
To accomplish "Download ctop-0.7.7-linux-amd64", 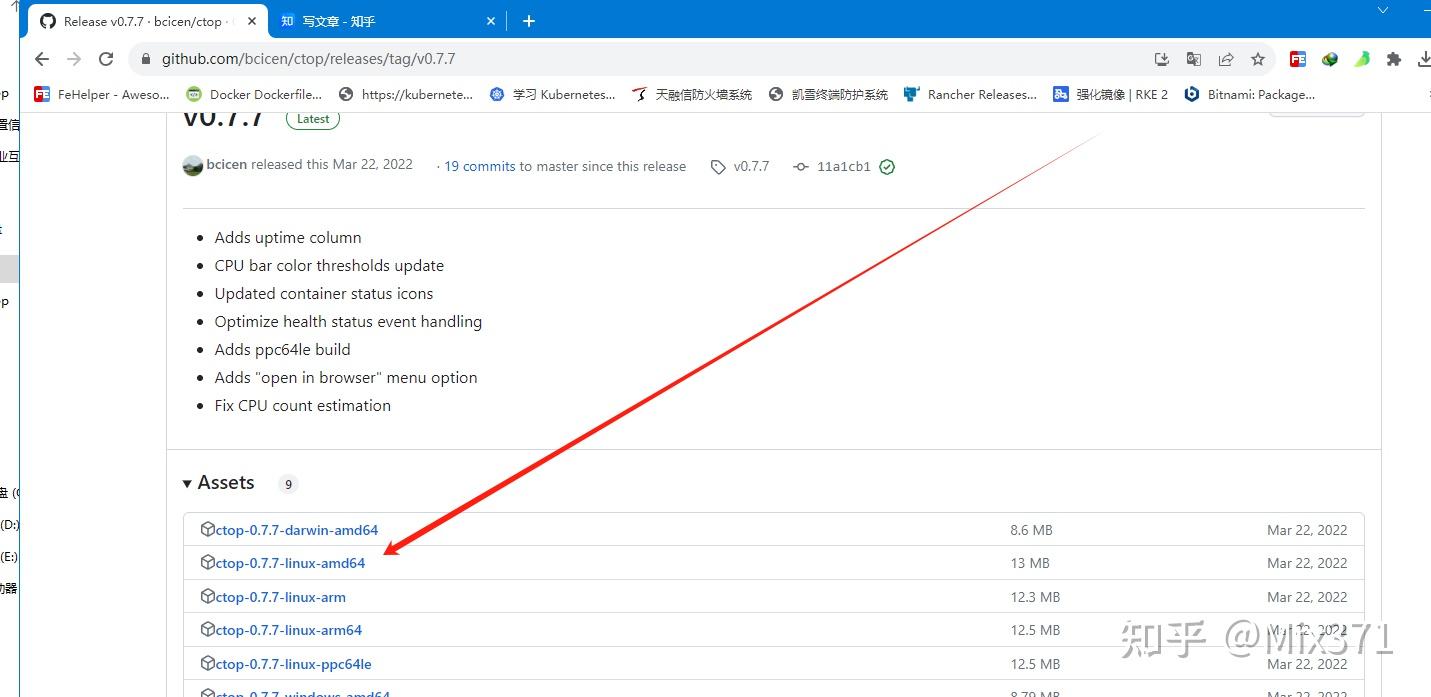I will point(290,563).
